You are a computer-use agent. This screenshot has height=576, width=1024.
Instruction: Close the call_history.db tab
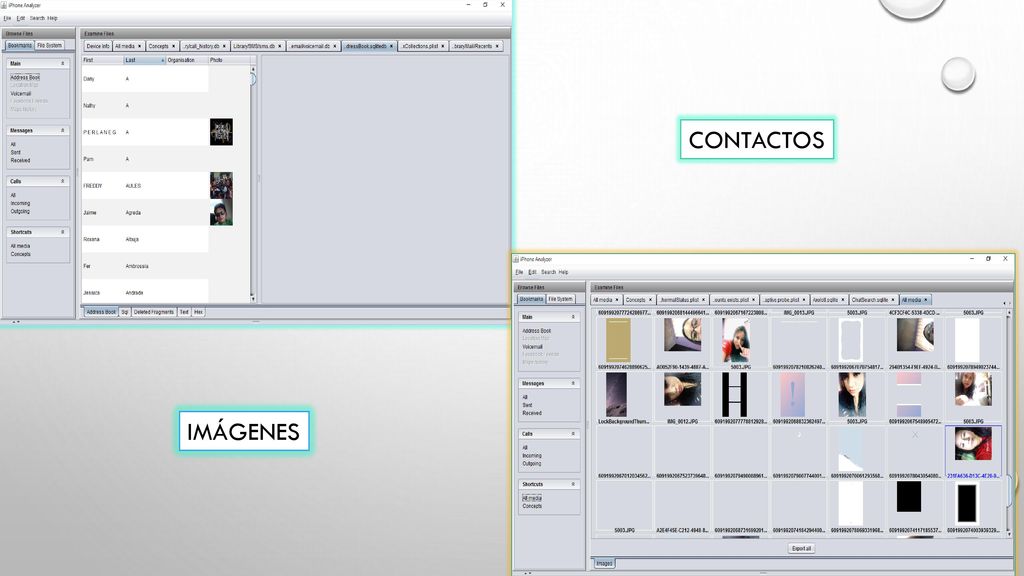224,46
